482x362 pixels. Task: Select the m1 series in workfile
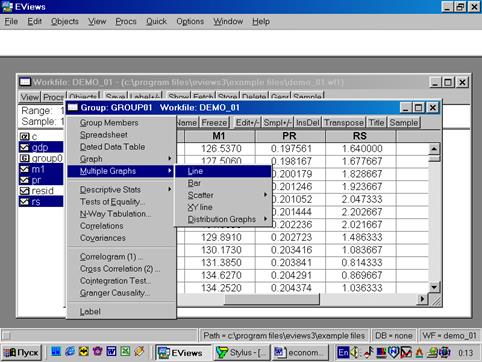41,169
